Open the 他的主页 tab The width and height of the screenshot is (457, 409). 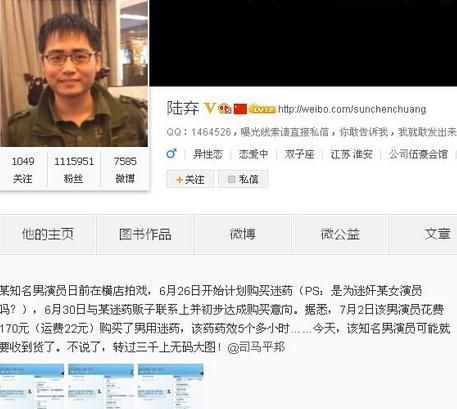coord(48,234)
